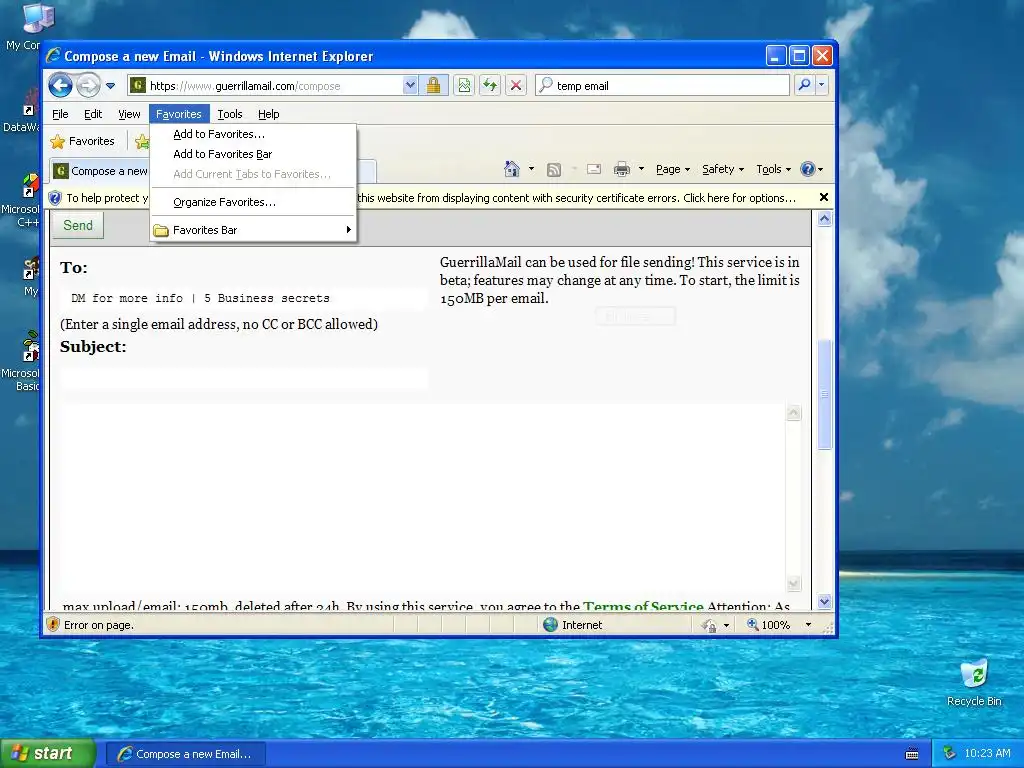Close the information bar with X

coord(824,197)
